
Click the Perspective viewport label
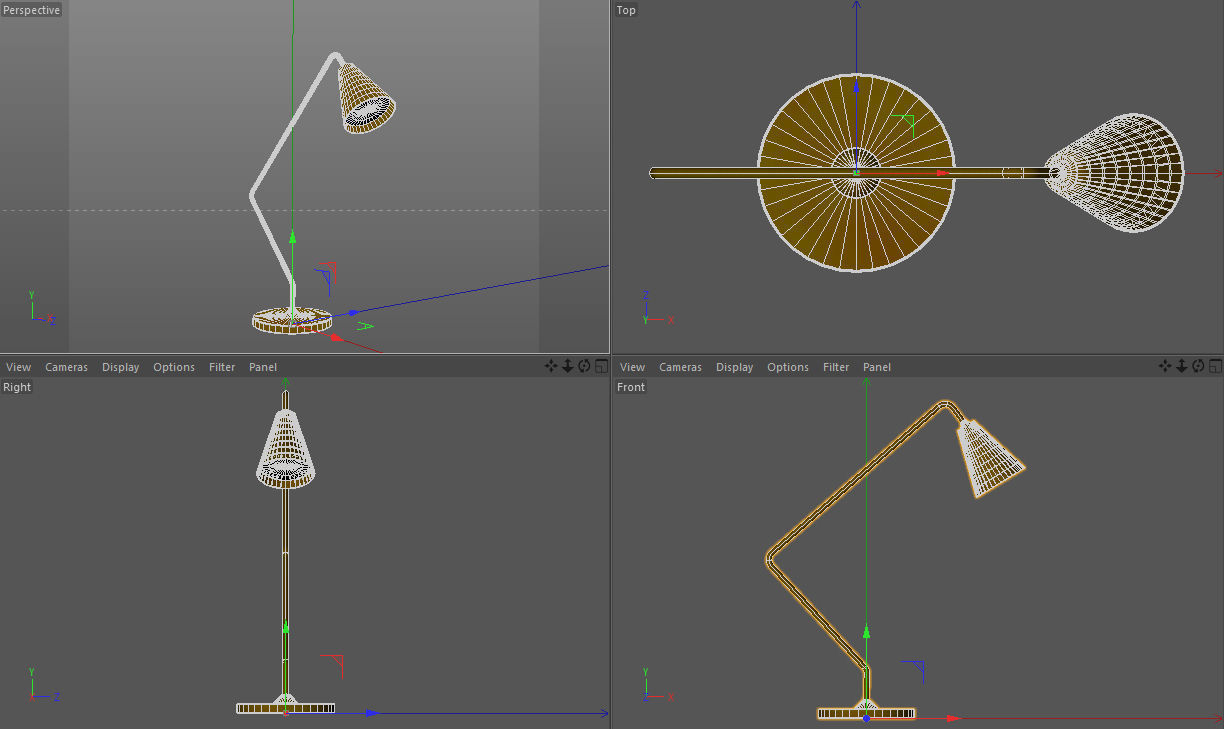tap(32, 10)
